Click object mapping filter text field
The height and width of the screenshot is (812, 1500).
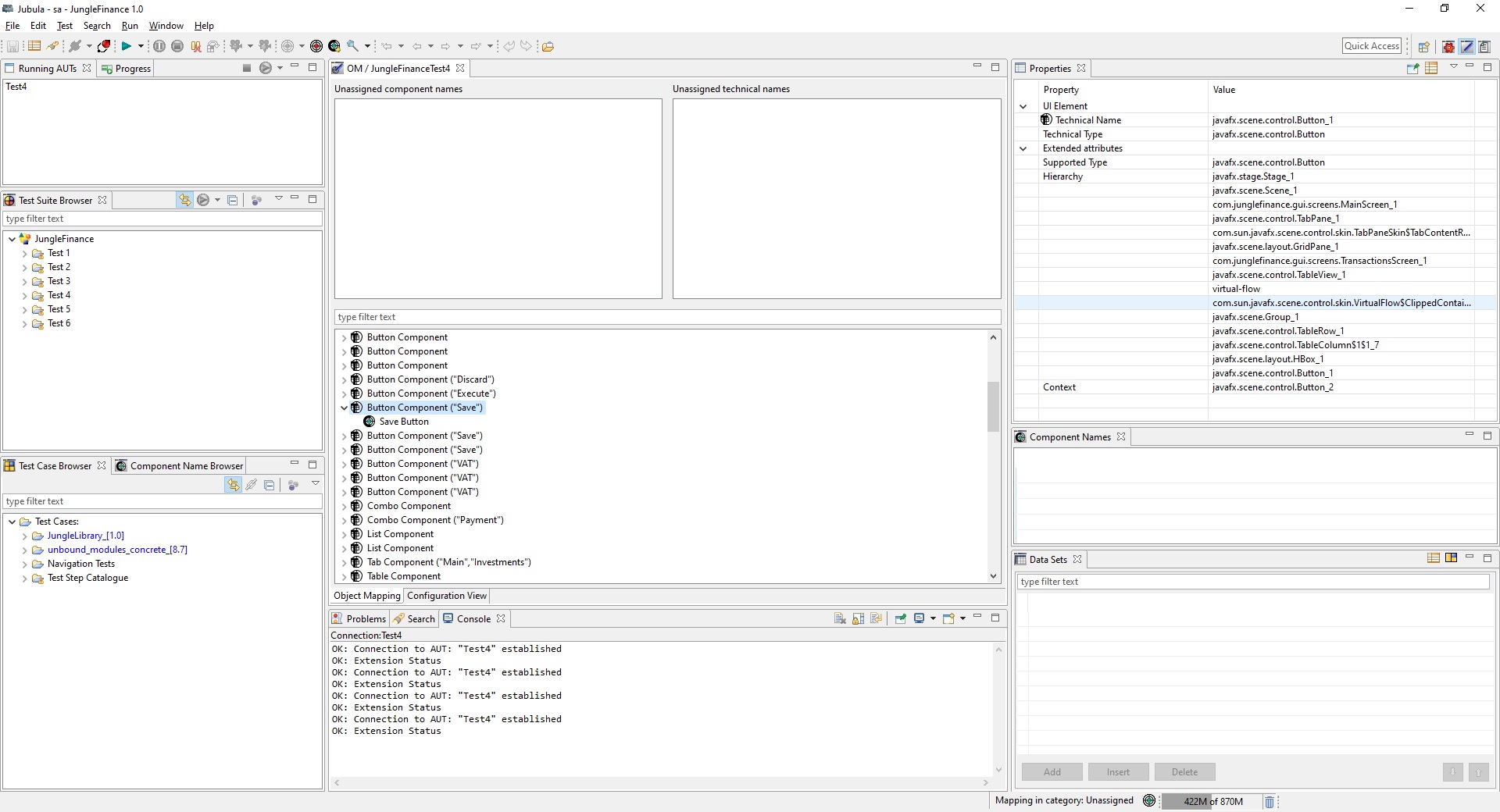click(x=667, y=317)
